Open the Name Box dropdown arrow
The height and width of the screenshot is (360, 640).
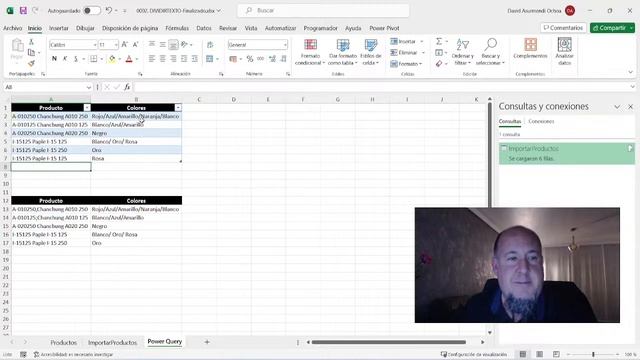89,87
